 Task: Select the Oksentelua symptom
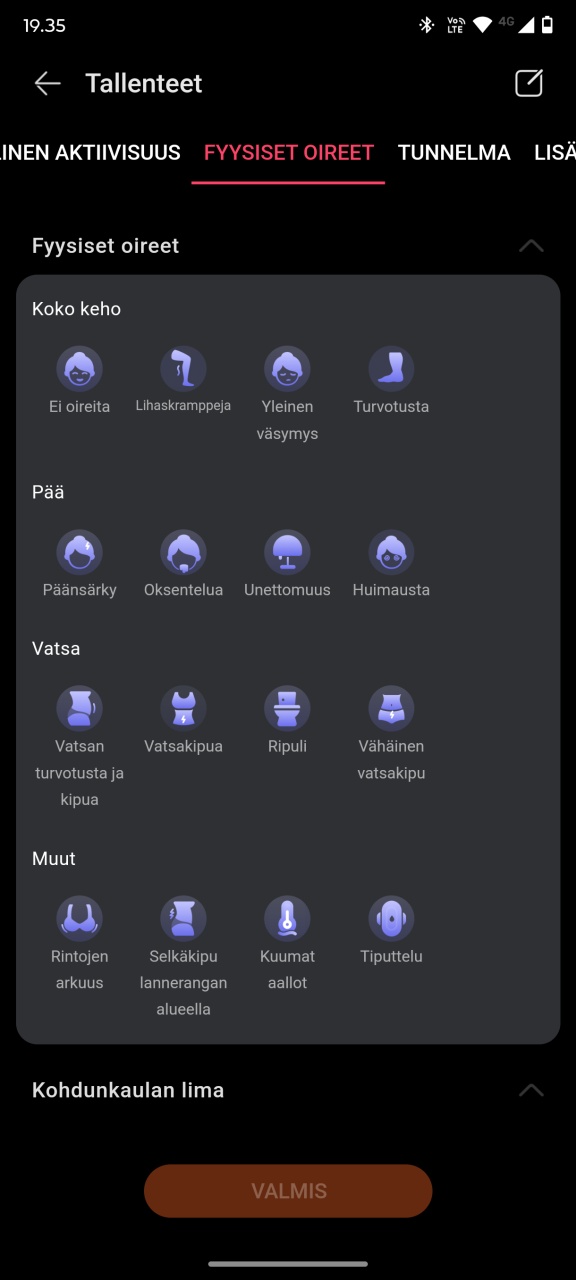coord(183,564)
